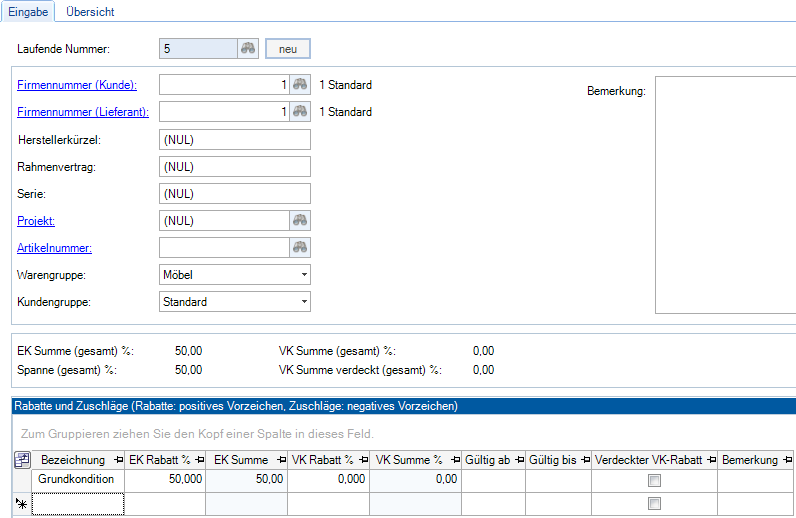Follow the Firmennummer (Kunde) link

point(77,85)
